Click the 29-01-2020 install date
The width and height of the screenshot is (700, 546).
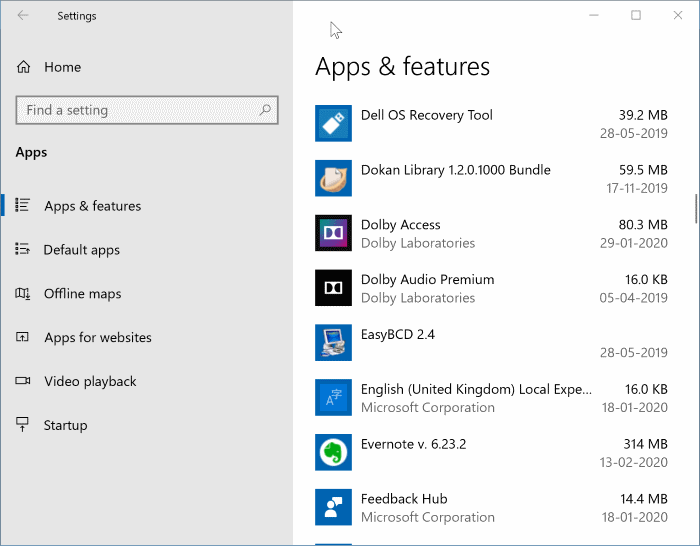tap(633, 243)
